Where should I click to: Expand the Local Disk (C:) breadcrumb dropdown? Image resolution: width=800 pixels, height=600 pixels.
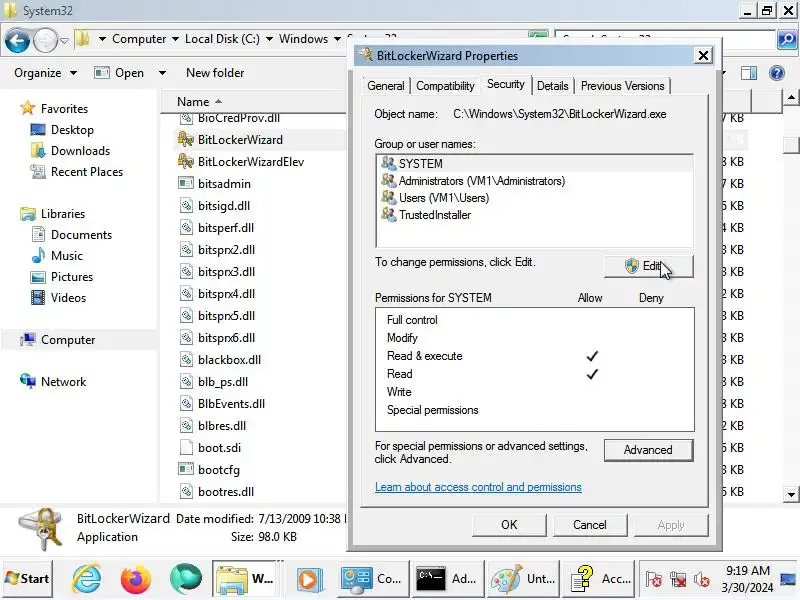(269, 39)
